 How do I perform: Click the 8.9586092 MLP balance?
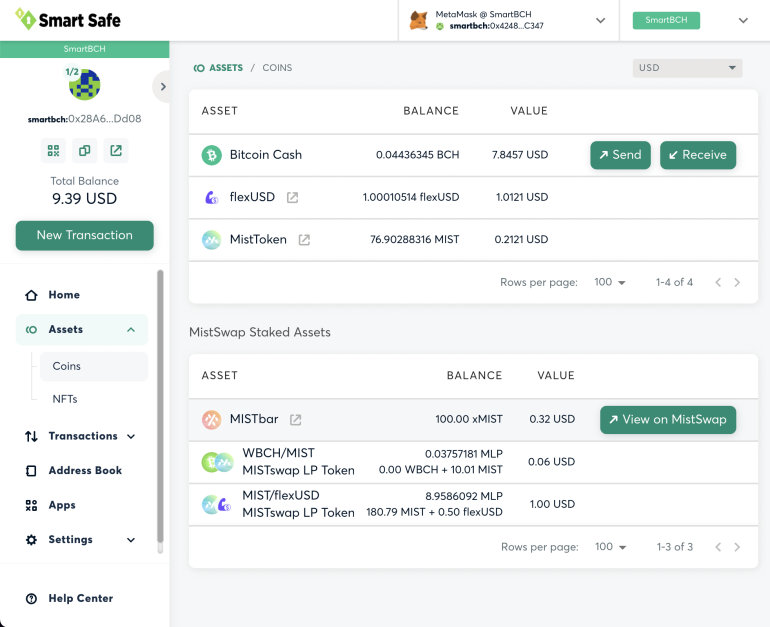464,496
